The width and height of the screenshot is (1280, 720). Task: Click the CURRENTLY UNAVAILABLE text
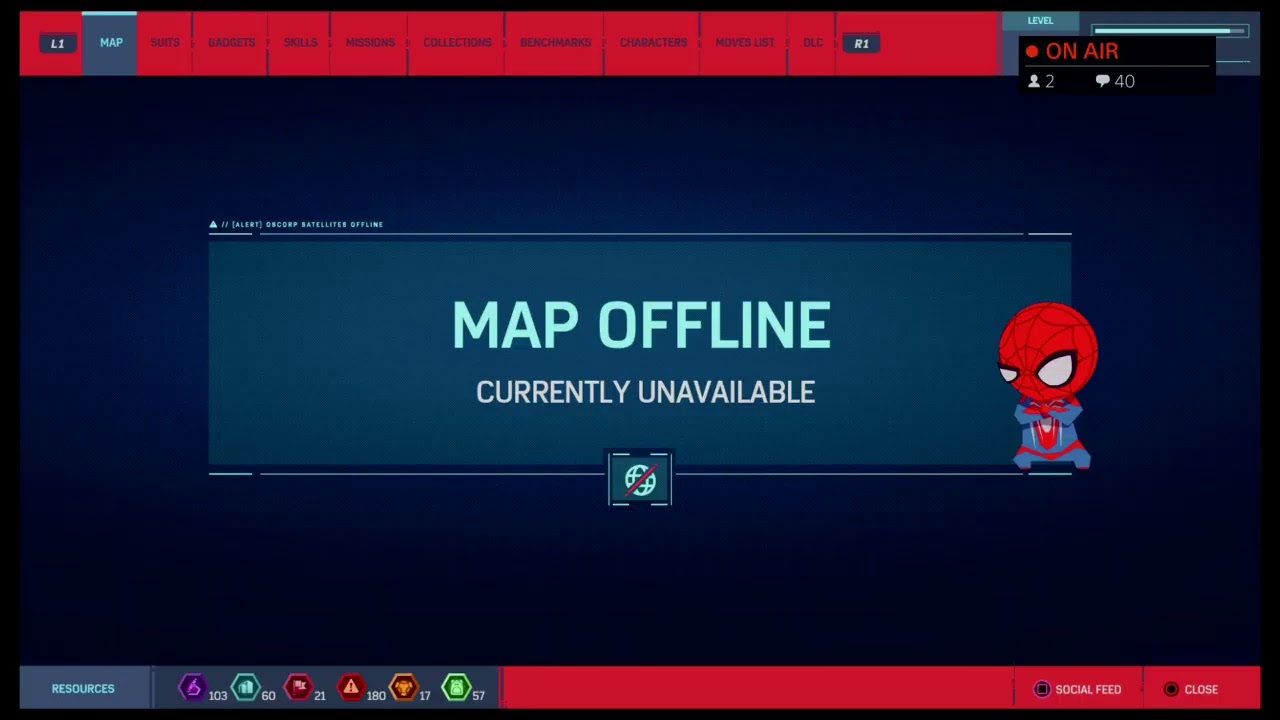coord(645,392)
